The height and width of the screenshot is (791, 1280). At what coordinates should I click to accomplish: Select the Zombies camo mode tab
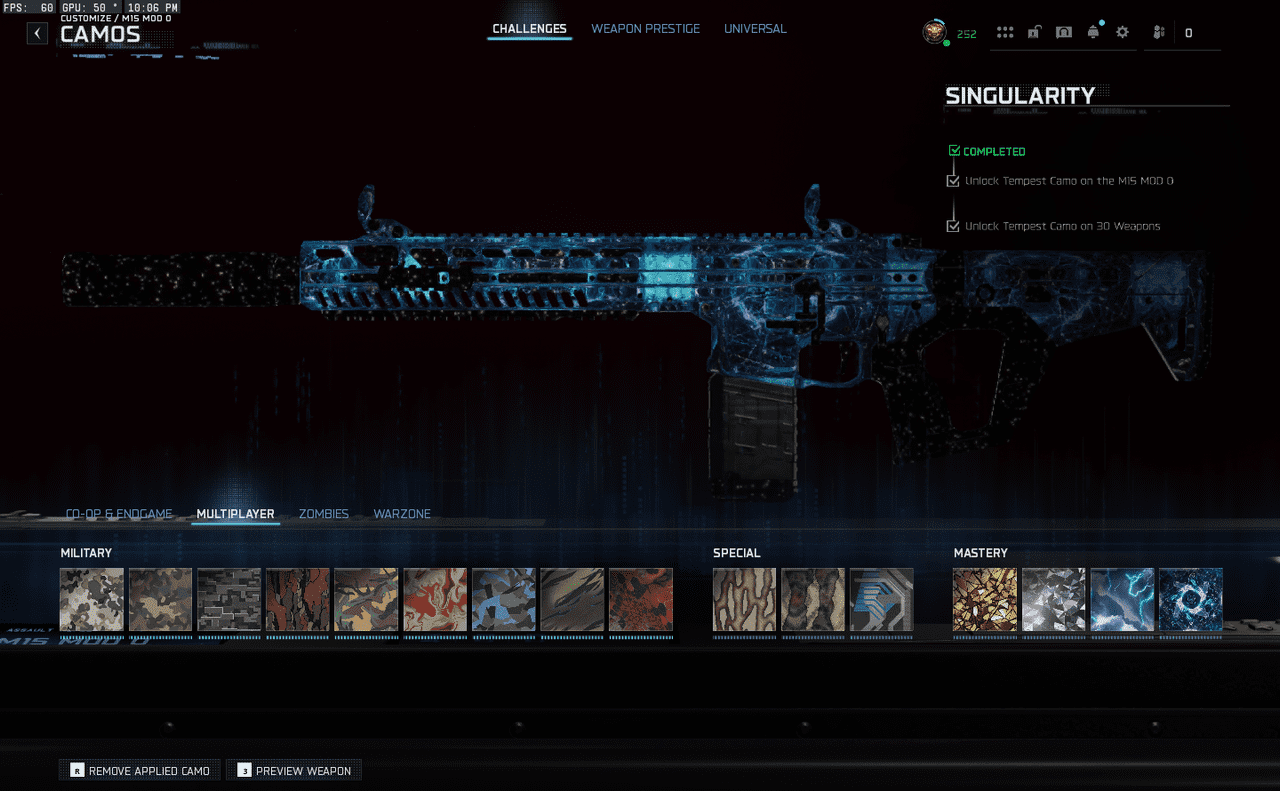point(324,514)
